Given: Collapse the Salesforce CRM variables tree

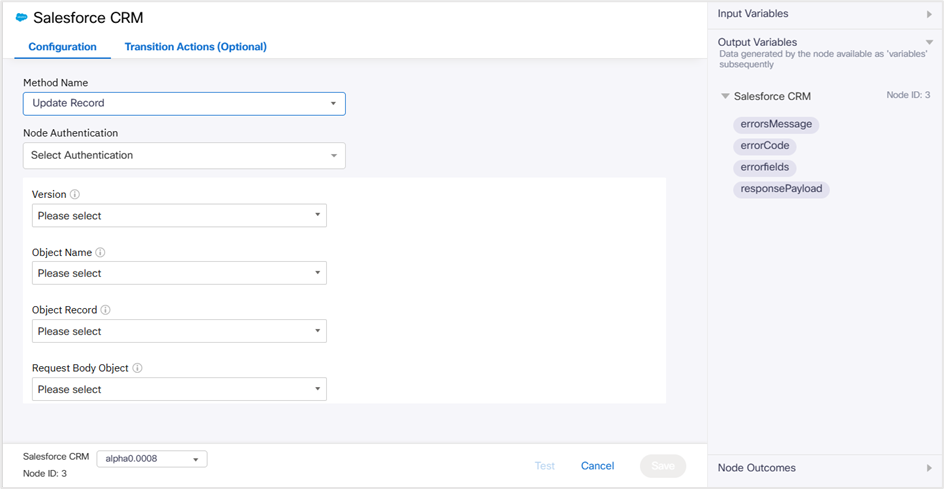Looking at the screenshot, I should coord(725,96).
